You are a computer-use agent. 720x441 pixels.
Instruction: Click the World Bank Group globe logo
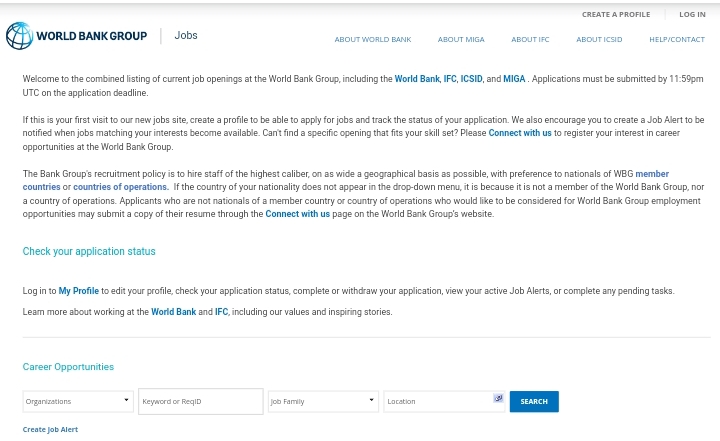[x=19, y=36]
